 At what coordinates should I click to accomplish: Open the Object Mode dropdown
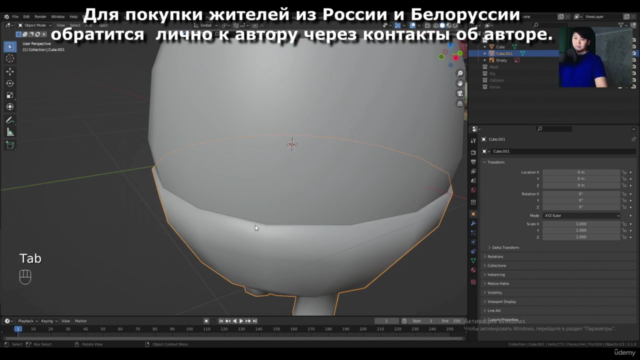click(x=35, y=25)
